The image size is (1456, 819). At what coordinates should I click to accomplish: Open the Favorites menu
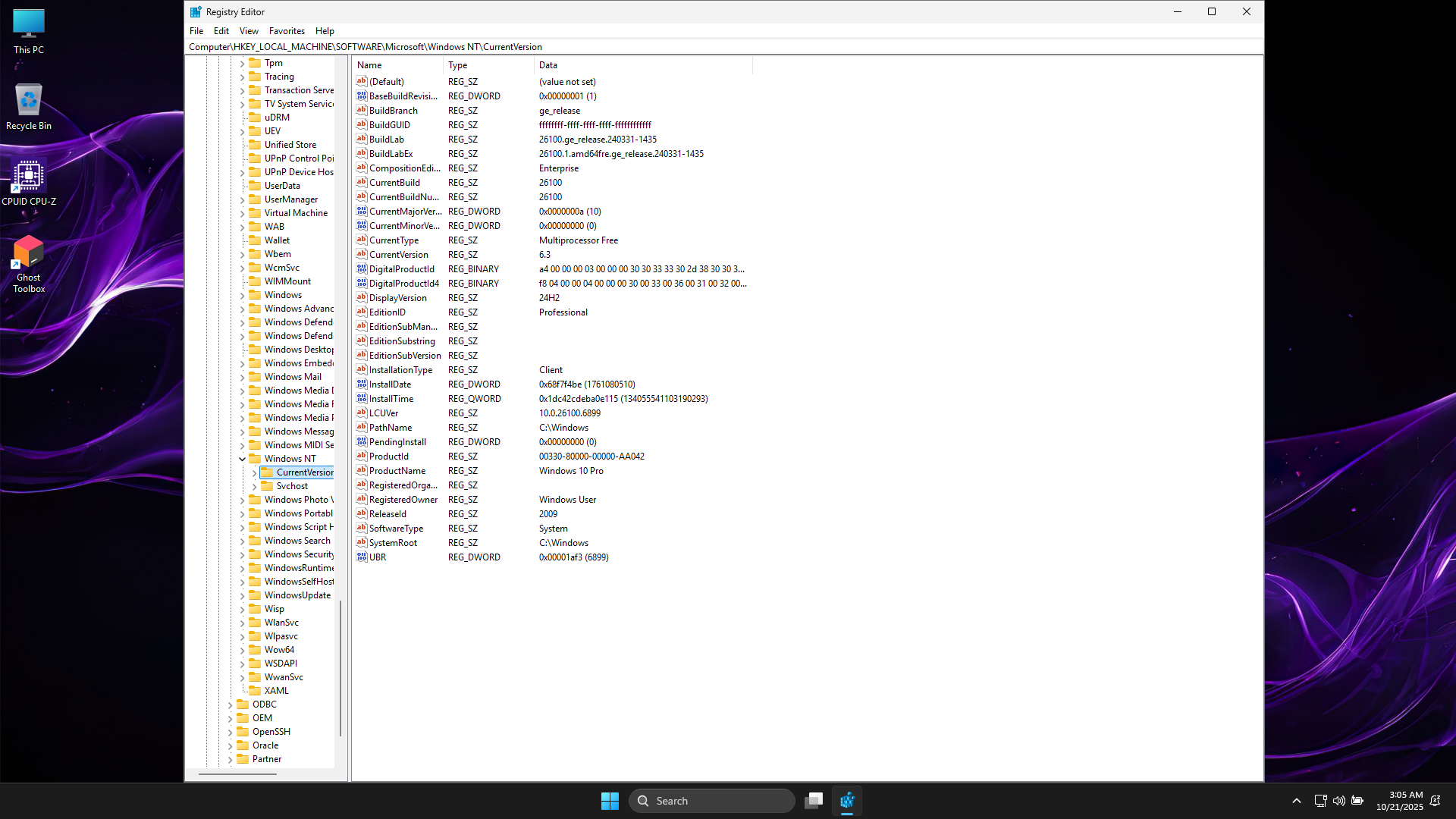pos(287,31)
